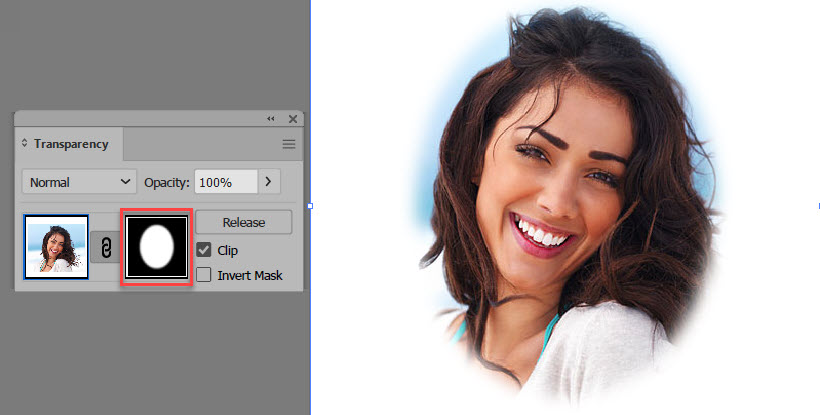The image size is (820, 415).
Task: Uncheck the Clip checkbox
Action: [x=204, y=250]
